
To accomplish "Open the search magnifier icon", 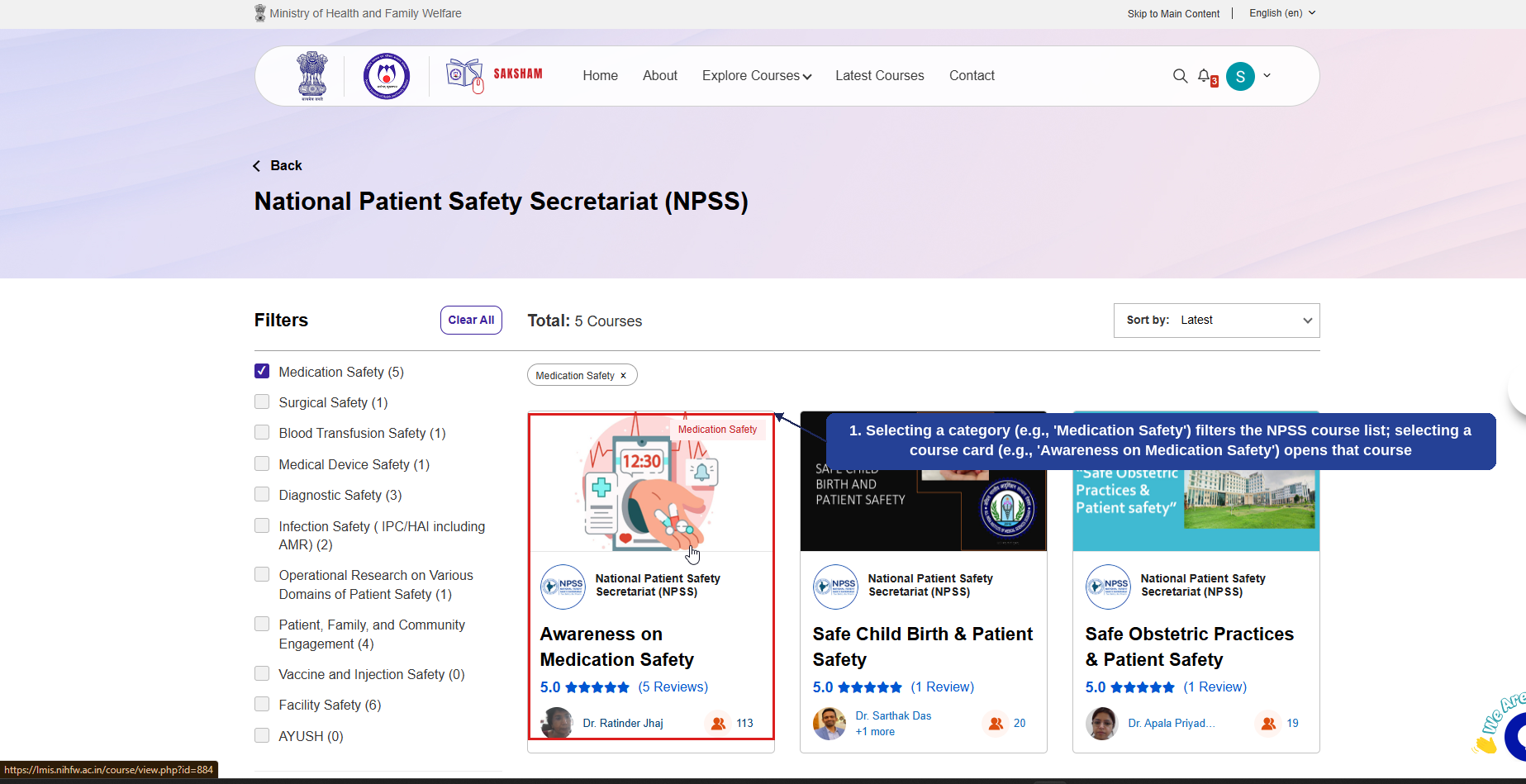I will [x=1180, y=76].
